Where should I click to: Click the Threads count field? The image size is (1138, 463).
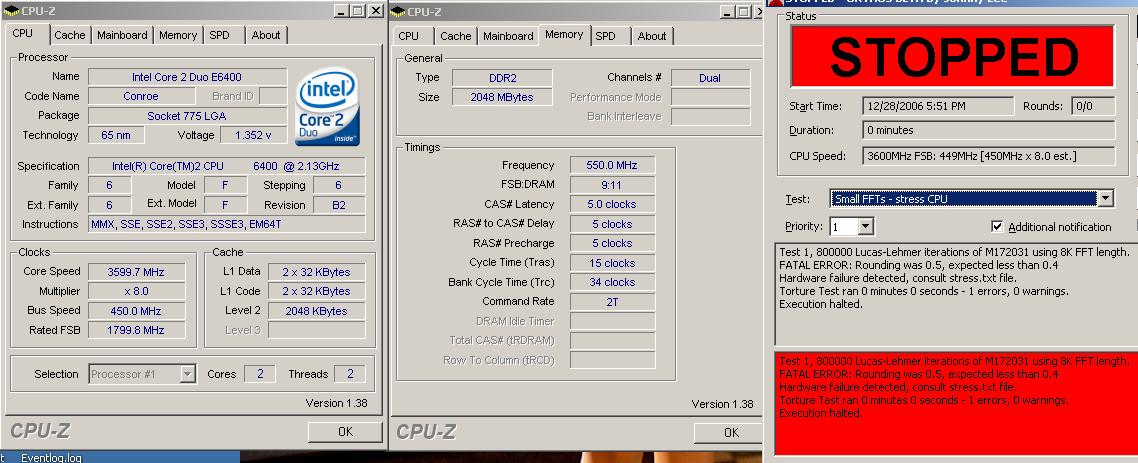tap(350, 374)
